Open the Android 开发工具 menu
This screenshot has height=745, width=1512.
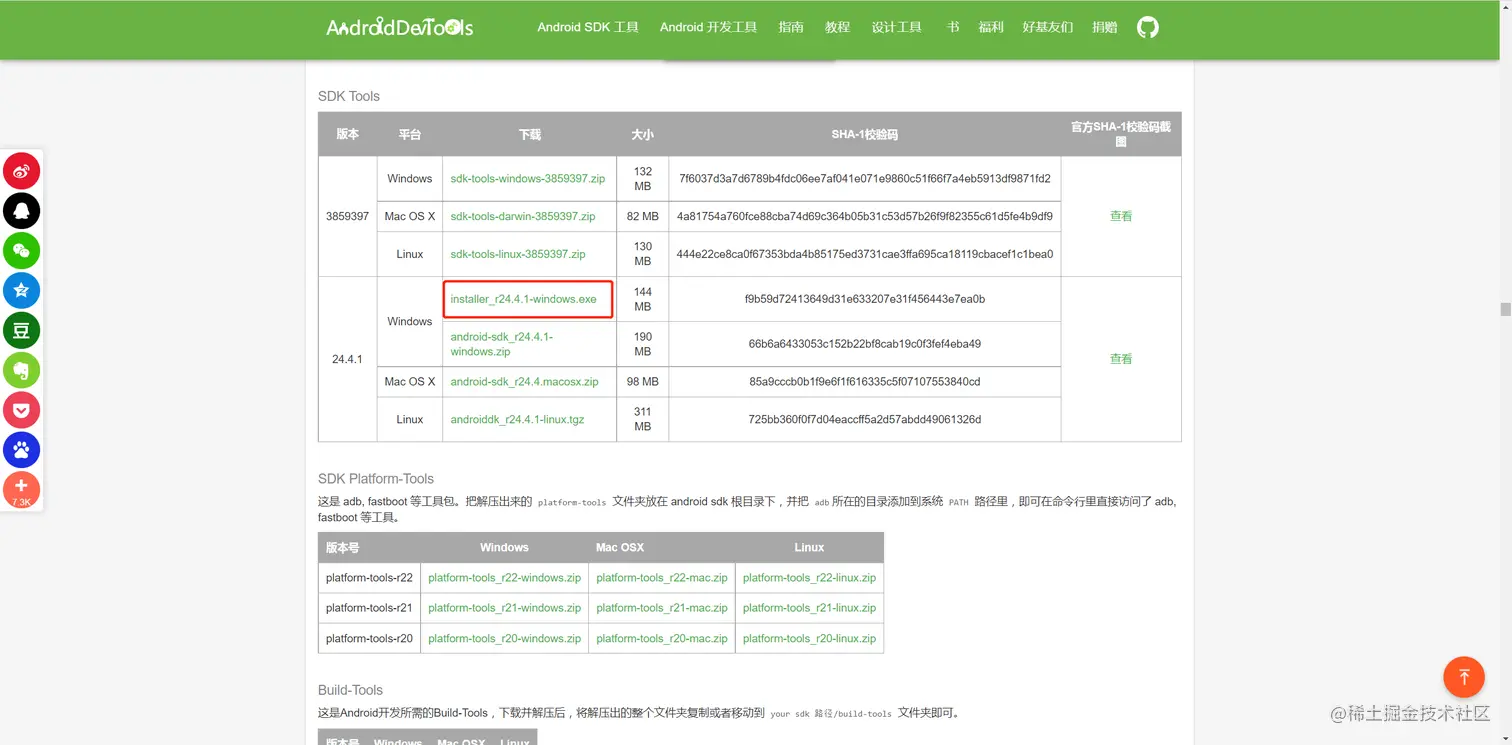(708, 27)
